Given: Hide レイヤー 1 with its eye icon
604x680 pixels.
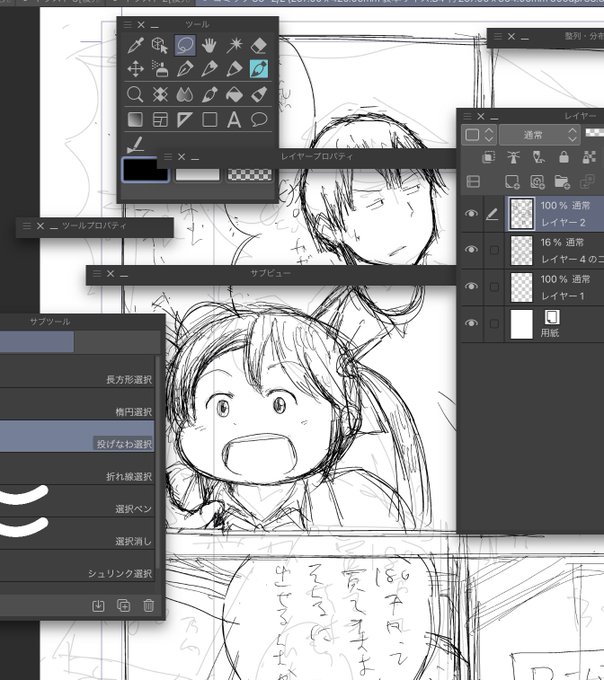Looking at the screenshot, I should [471, 286].
